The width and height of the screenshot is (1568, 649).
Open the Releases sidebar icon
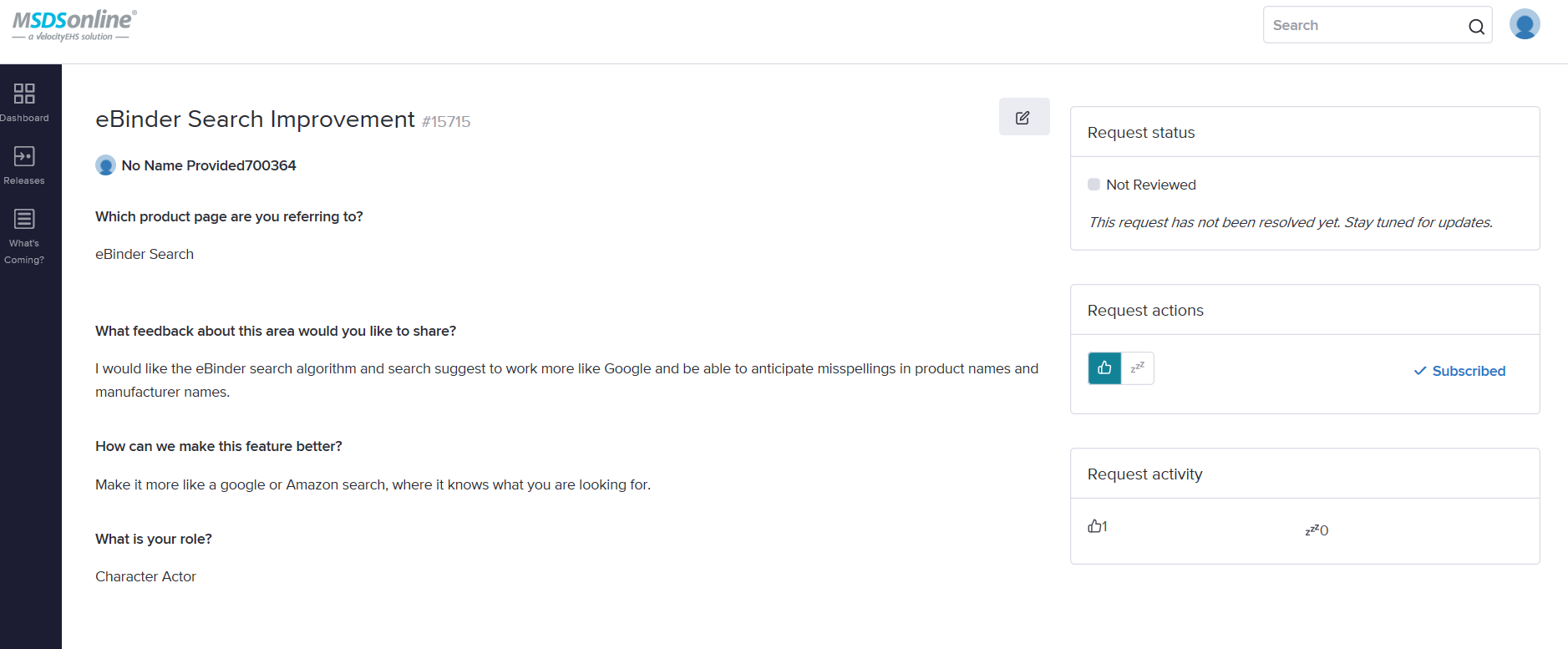24,156
